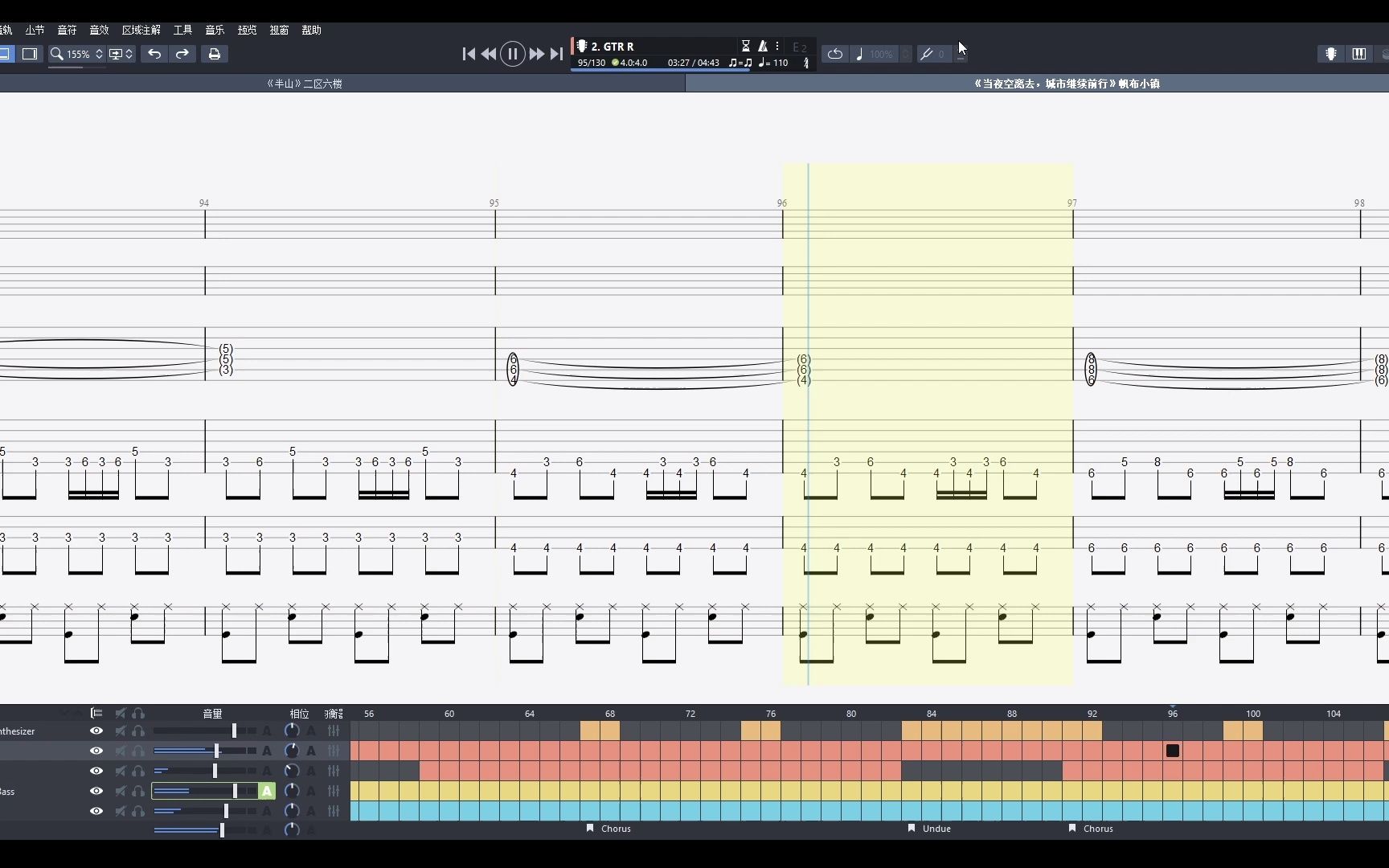This screenshot has height=868, width=1389.
Task: Jump to start of the score
Action: [x=469, y=54]
